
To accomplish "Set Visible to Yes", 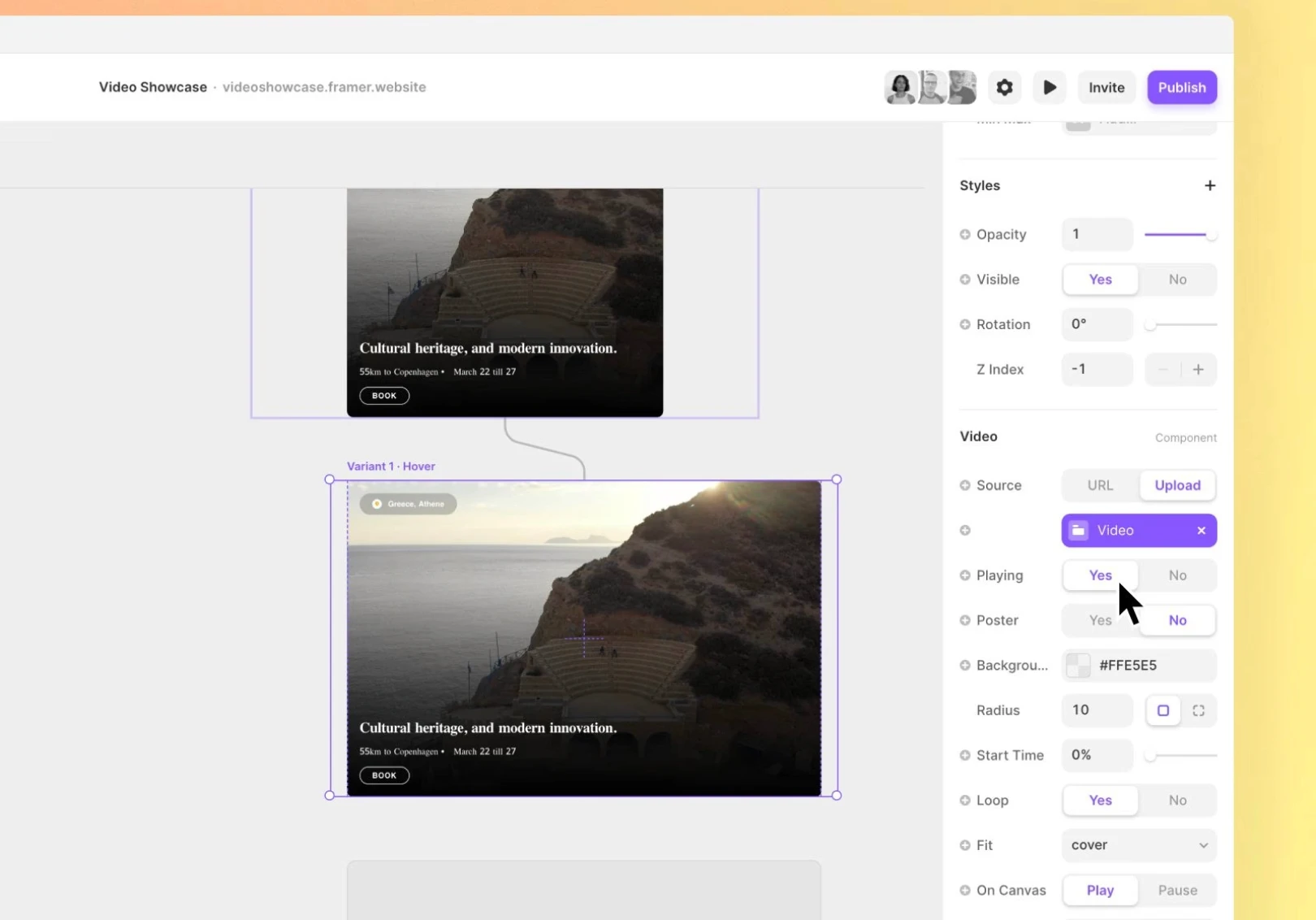I will click(1101, 280).
